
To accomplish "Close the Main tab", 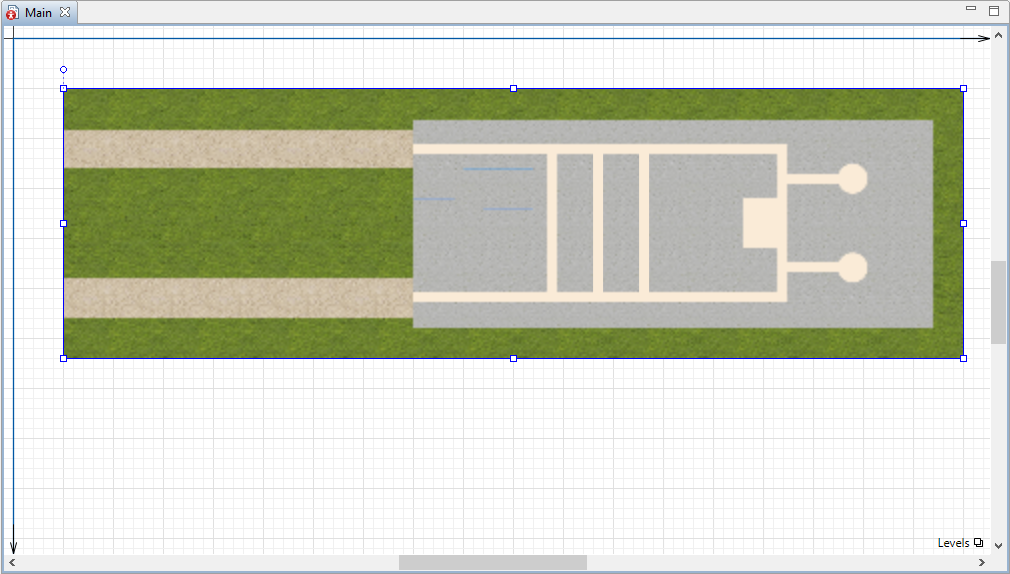I will pyautogui.click(x=65, y=12).
